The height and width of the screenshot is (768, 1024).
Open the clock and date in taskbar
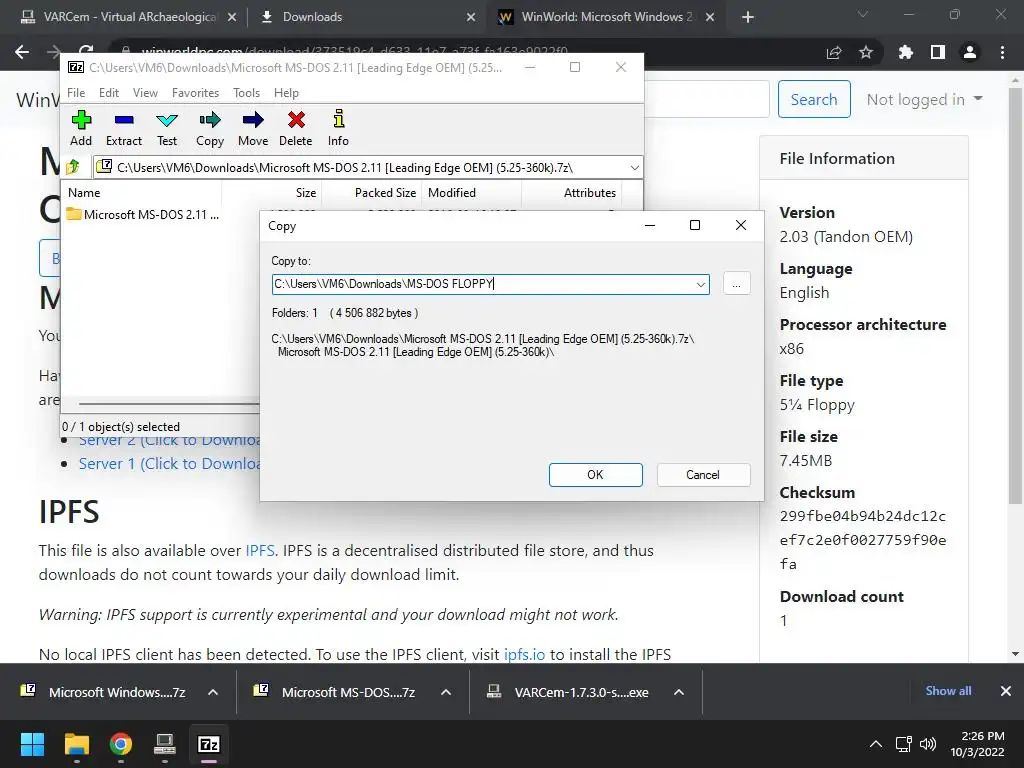(977, 744)
